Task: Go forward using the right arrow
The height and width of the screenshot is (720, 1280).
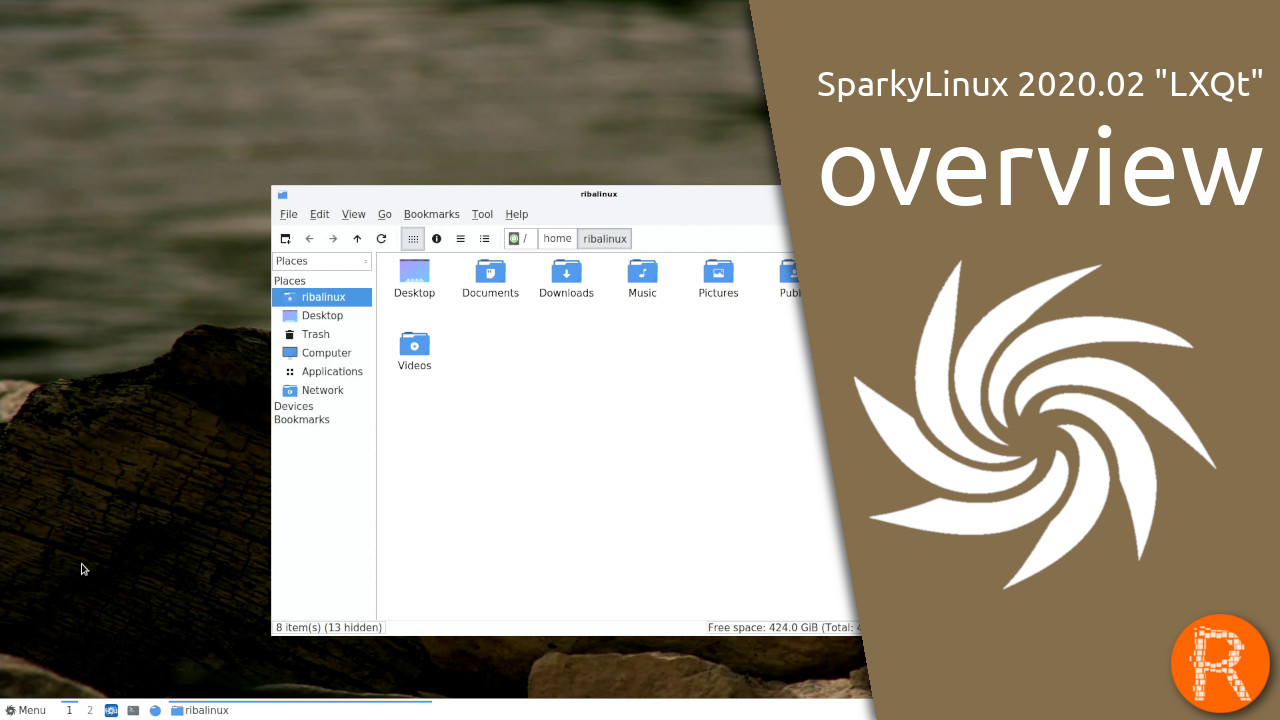Action: pyautogui.click(x=333, y=239)
